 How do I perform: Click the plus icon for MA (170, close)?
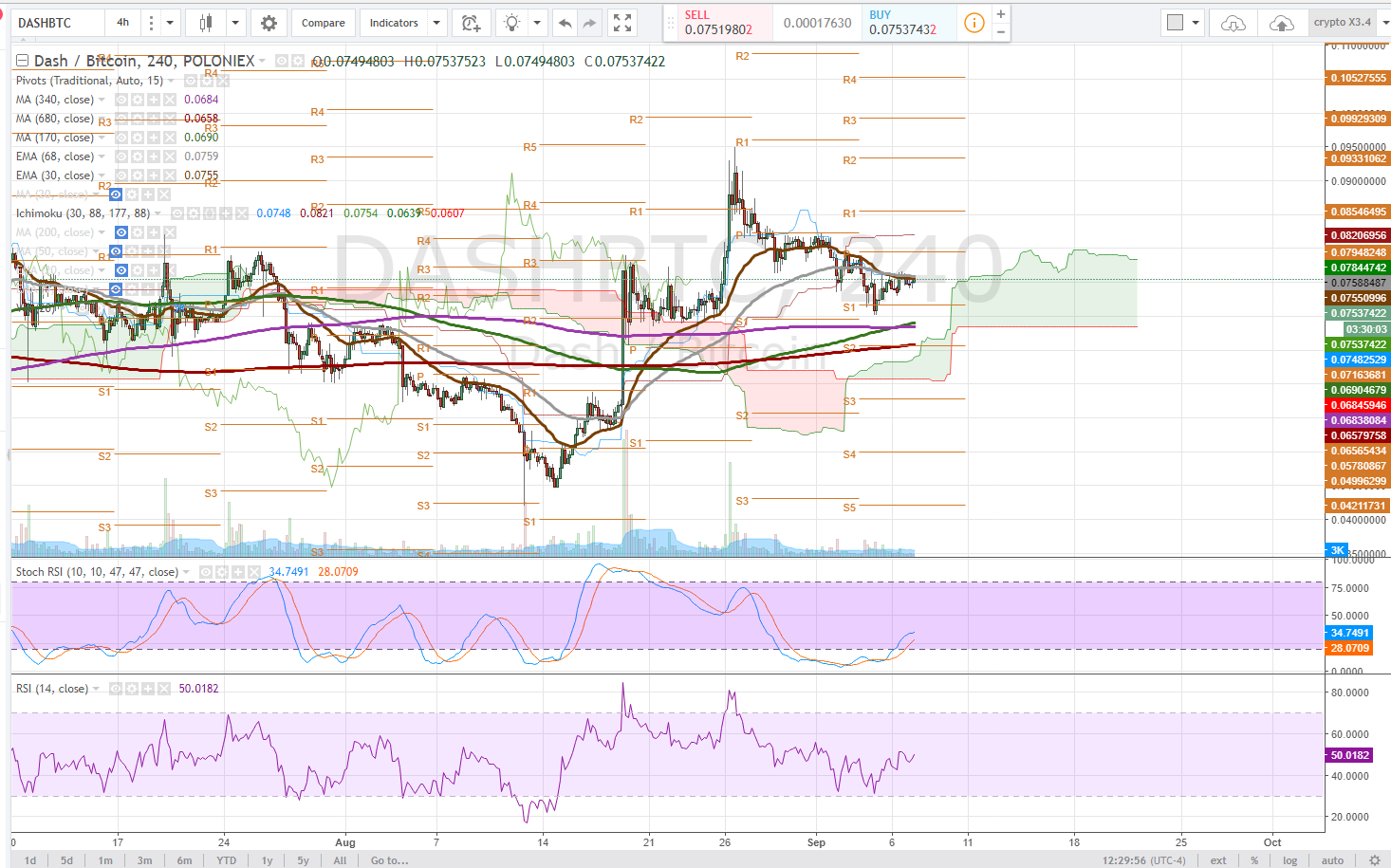pyautogui.click(x=153, y=138)
